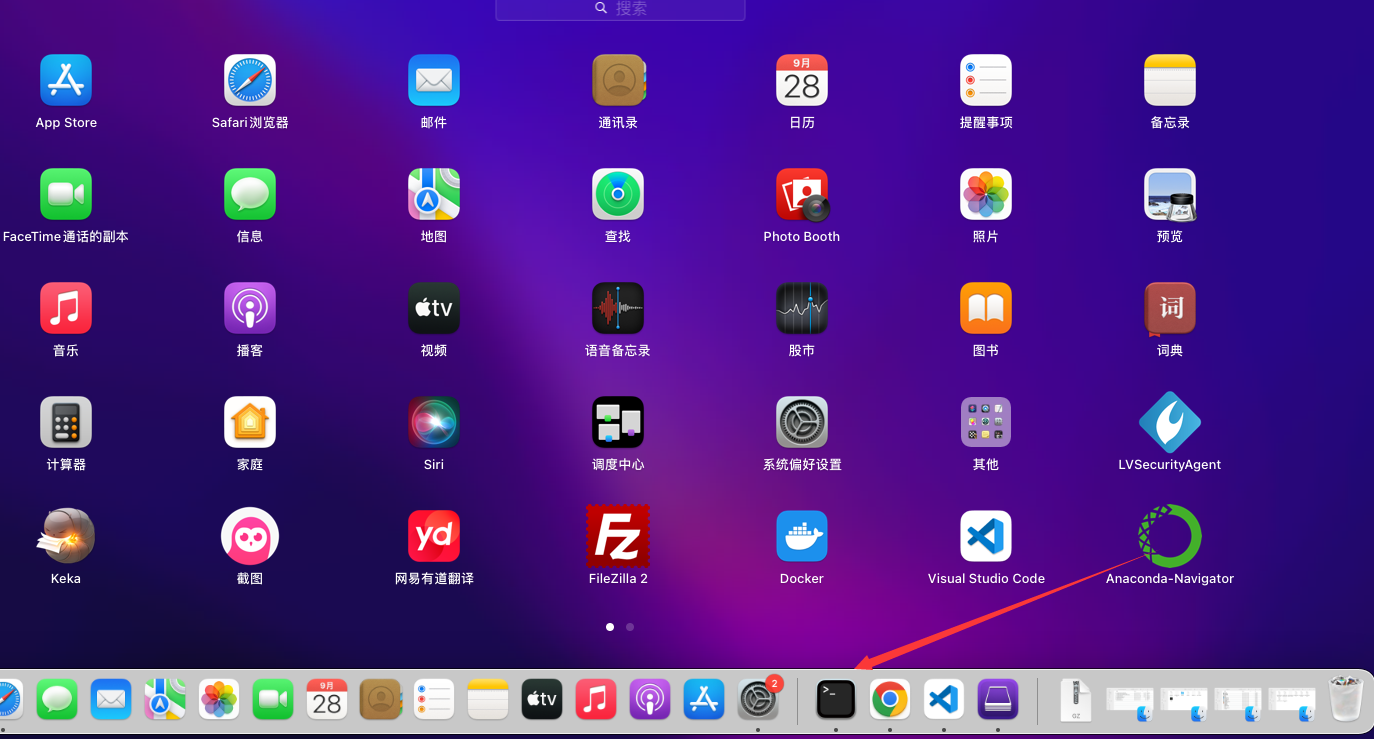Open Google Chrome from the Dock
The image size is (1374, 739).
(x=890, y=699)
